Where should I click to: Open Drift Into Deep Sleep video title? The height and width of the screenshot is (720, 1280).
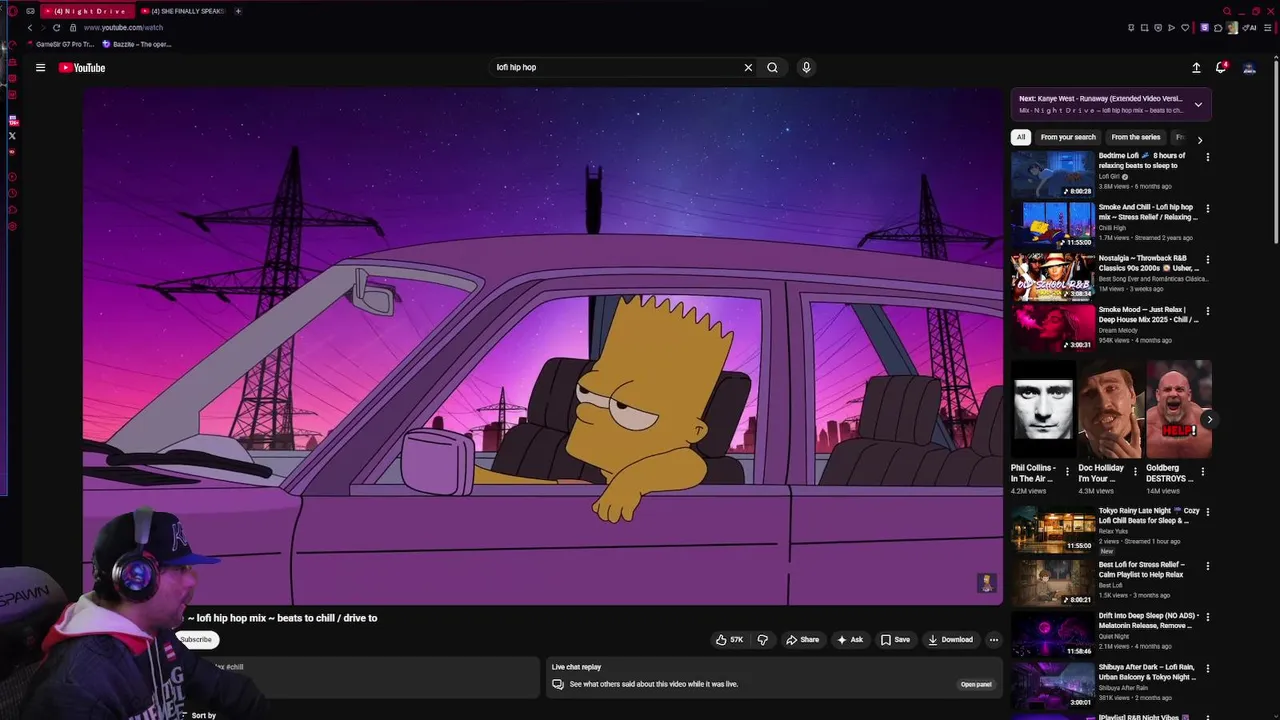(1149, 621)
